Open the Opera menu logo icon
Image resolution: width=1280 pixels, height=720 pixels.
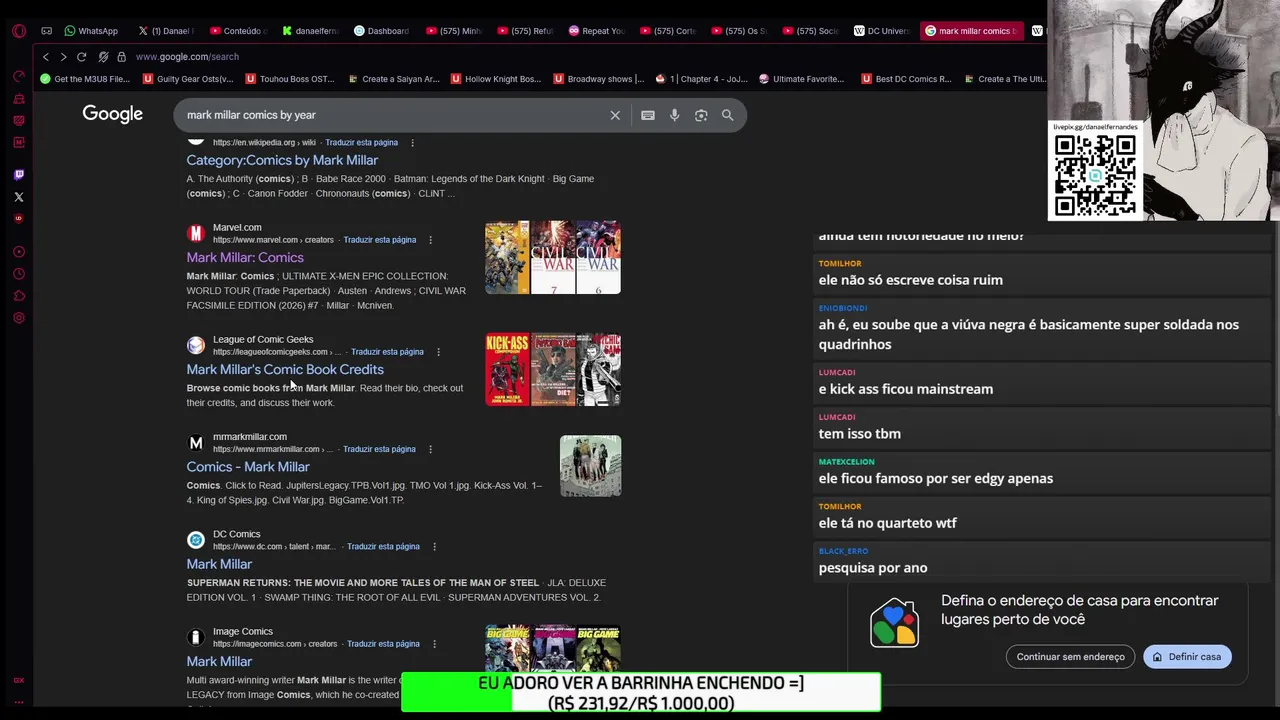(x=18, y=31)
